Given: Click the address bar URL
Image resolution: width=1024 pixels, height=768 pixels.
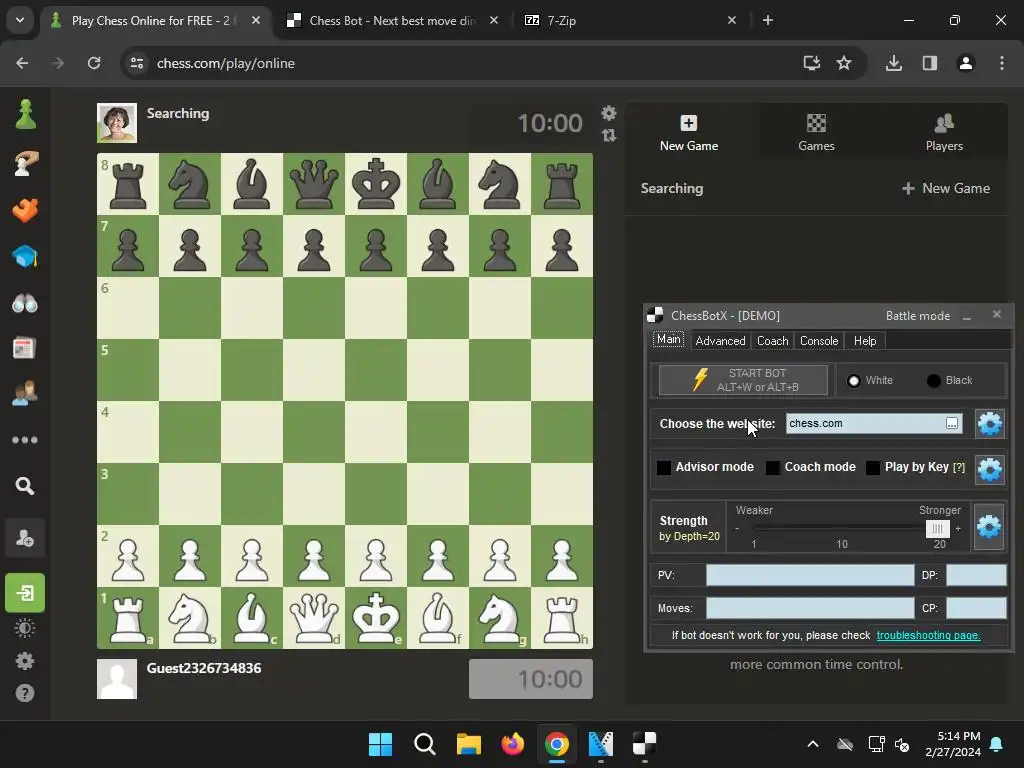Looking at the screenshot, I should [x=226, y=63].
